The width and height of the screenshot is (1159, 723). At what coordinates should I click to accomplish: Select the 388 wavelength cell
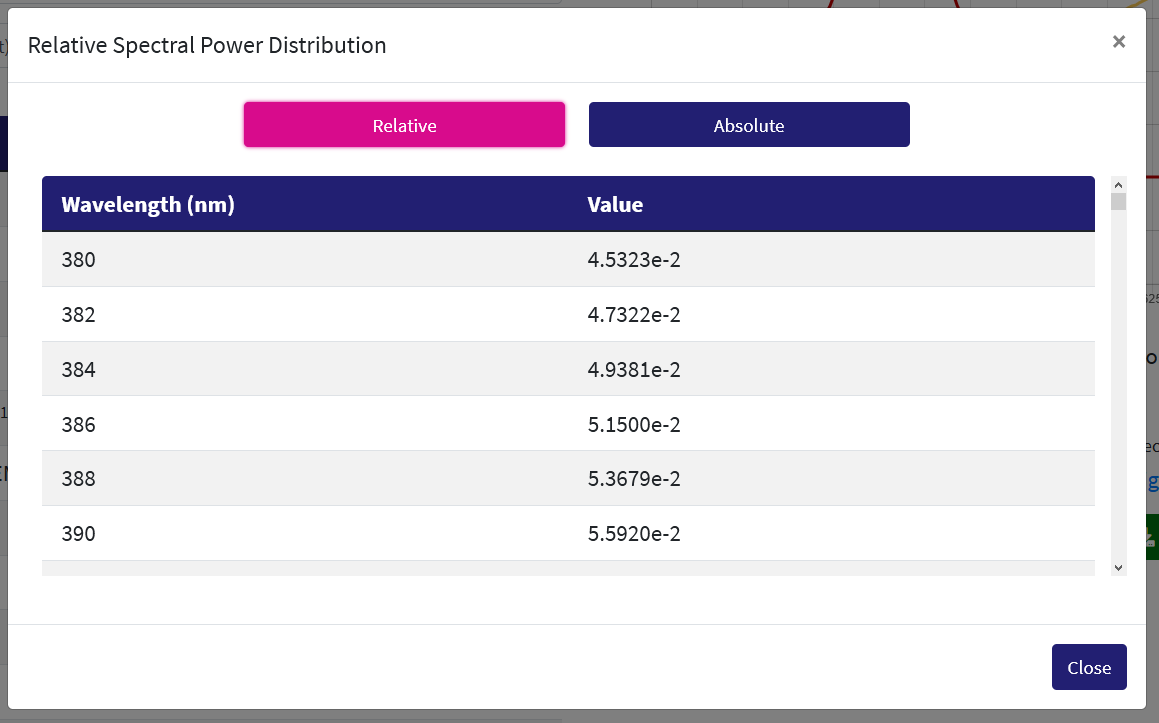79,479
